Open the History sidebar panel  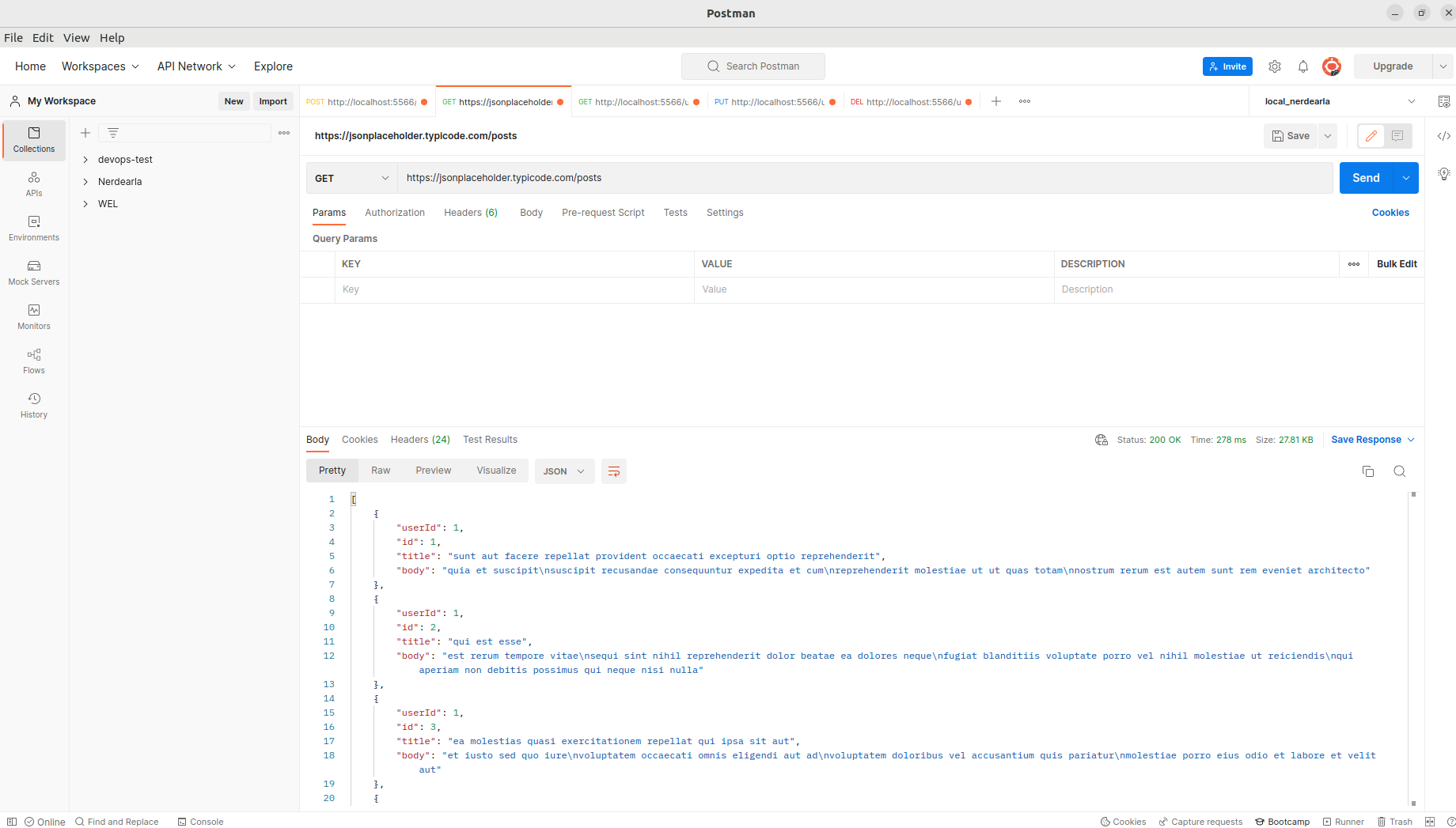[x=34, y=405]
